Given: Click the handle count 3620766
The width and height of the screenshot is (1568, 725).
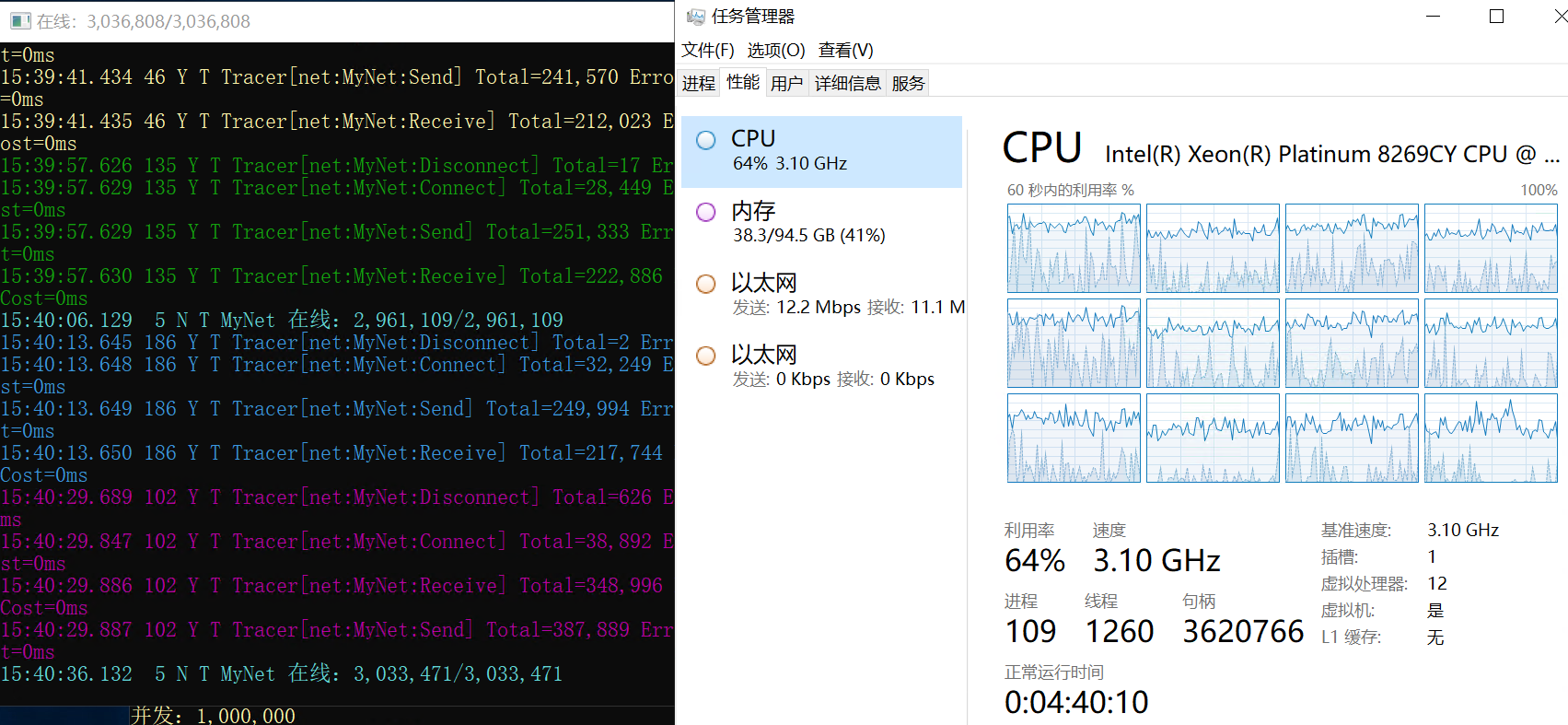Looking at the screenshot, I should (x=1243, y=631).
